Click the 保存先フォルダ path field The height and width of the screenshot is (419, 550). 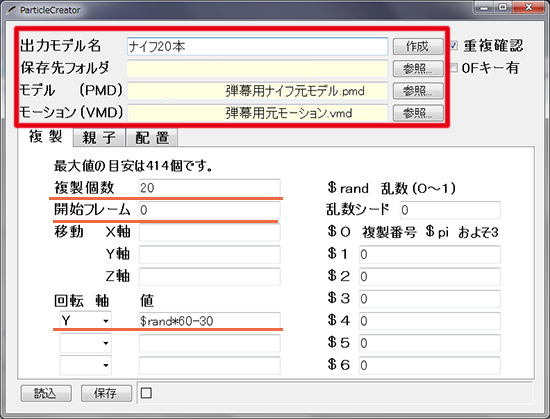click(257, 69)
